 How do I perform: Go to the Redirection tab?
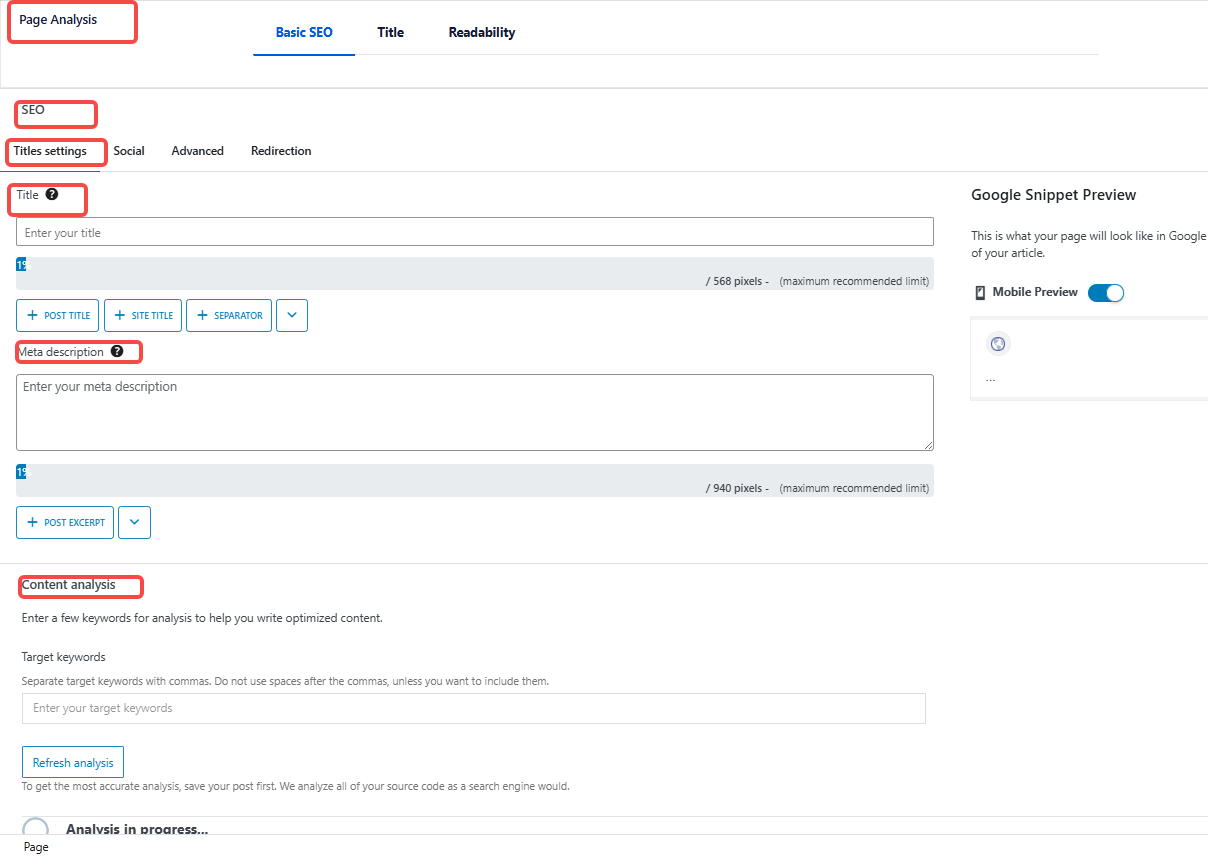coord(281,151)
